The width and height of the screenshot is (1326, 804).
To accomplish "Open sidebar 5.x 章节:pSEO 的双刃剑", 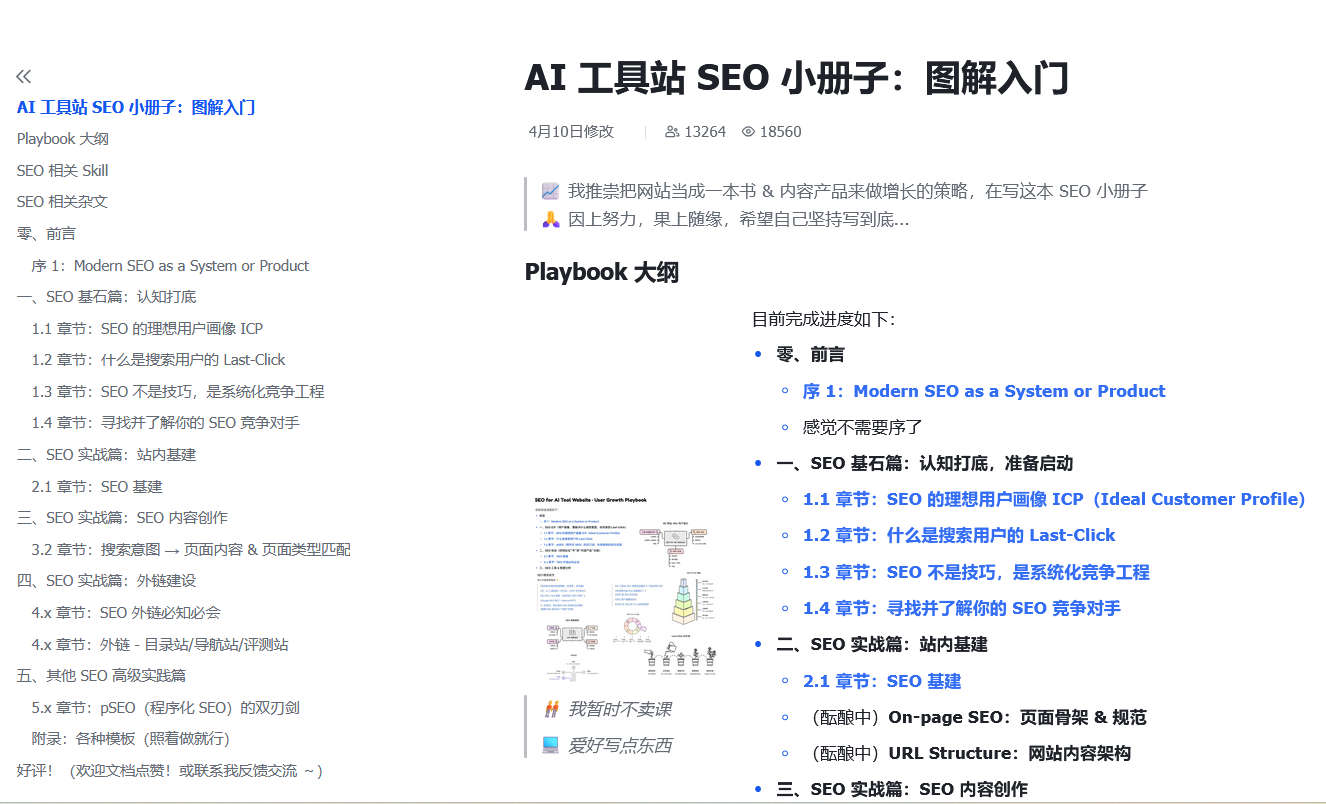I will tap(166, 707).
